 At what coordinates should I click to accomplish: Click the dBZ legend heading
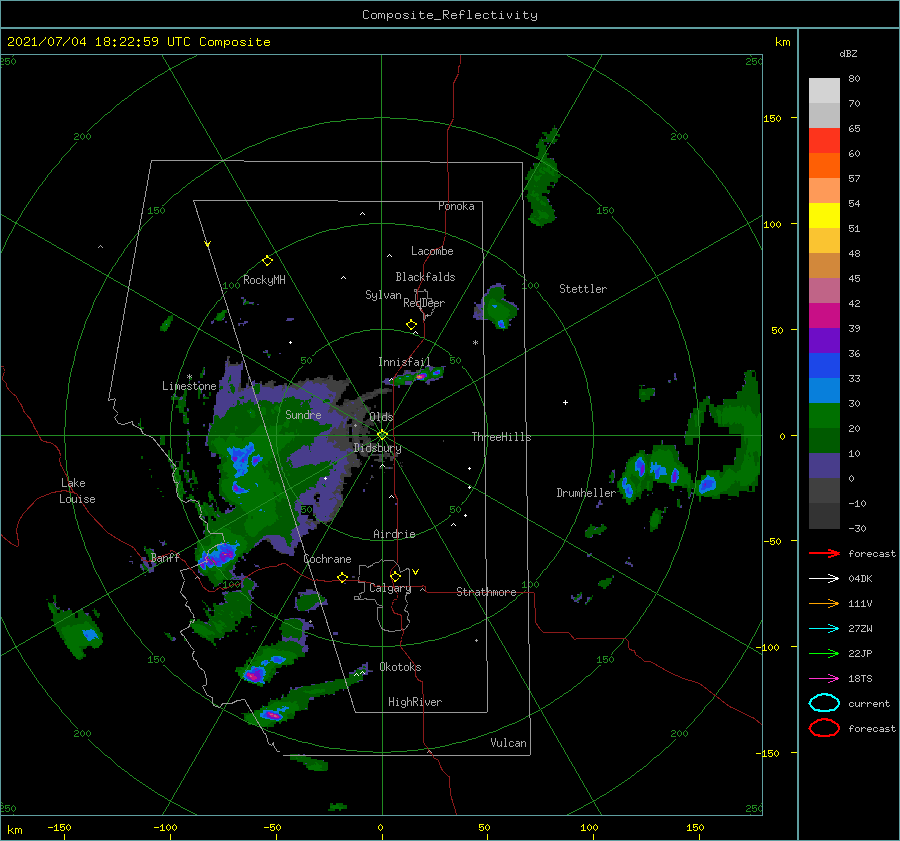[848, 53]
